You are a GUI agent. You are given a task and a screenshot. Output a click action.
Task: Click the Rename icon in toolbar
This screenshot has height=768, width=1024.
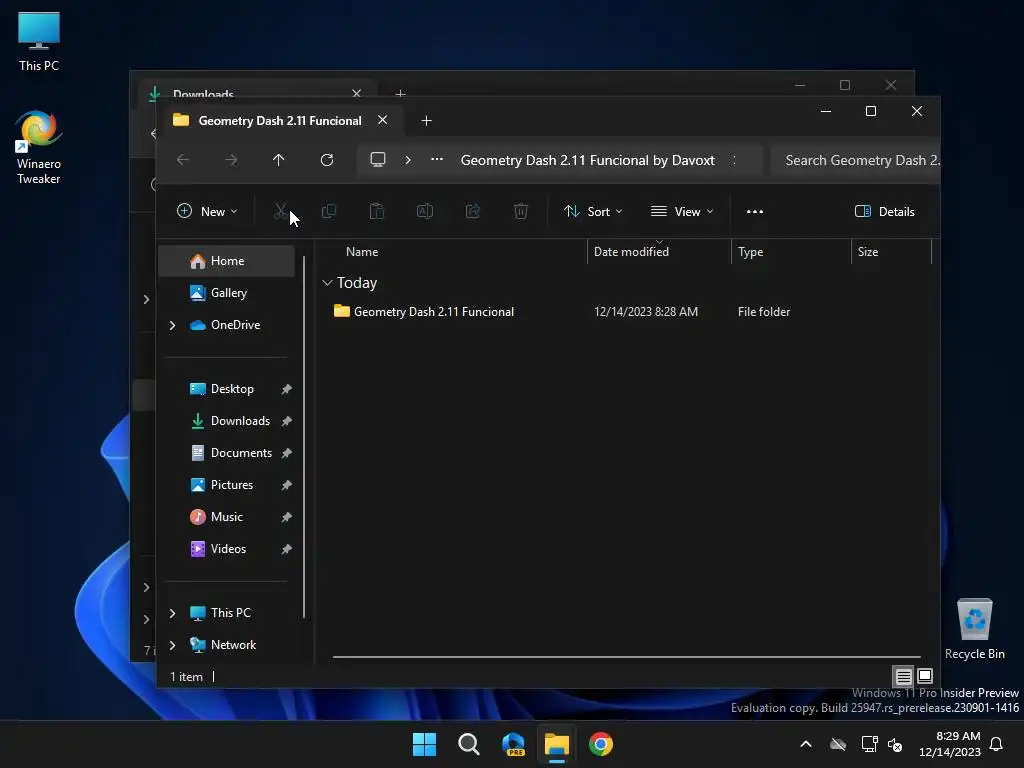coord(424,211)
